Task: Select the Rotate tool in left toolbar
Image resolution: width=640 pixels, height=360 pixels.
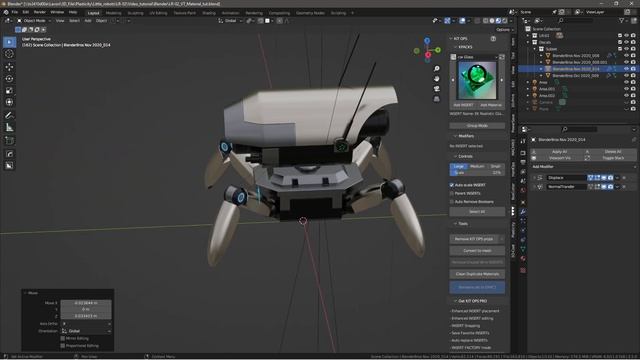Action: pos(9,78)
